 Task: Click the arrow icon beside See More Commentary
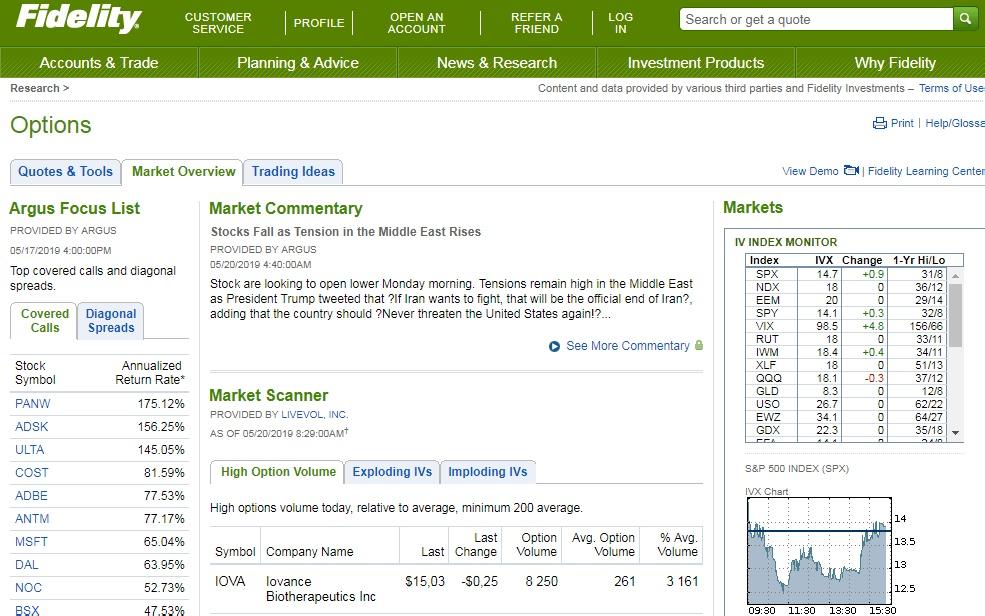[x=554, y=346]
